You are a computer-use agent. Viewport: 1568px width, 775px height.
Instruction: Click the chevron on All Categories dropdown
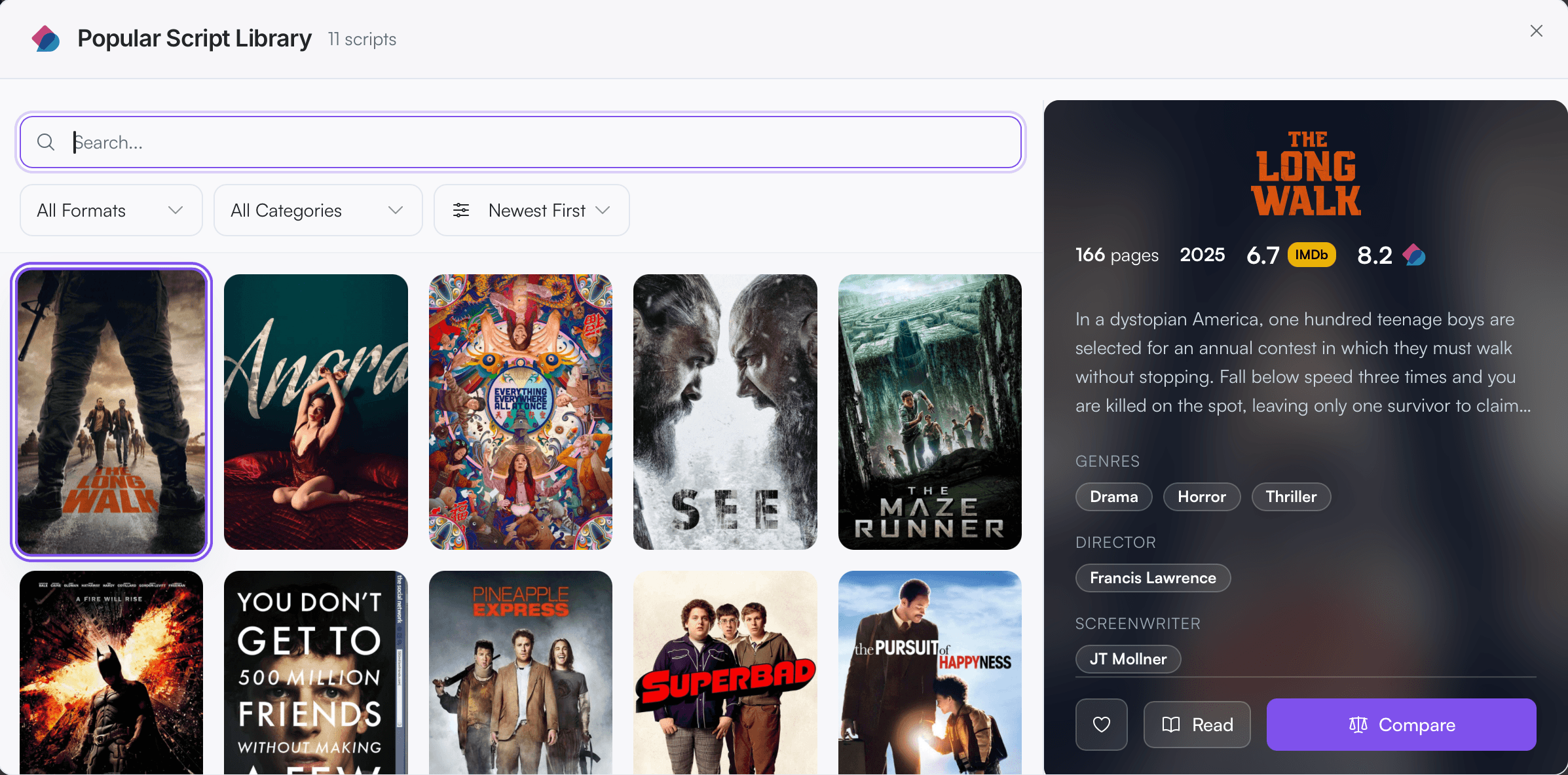[395, 210]
